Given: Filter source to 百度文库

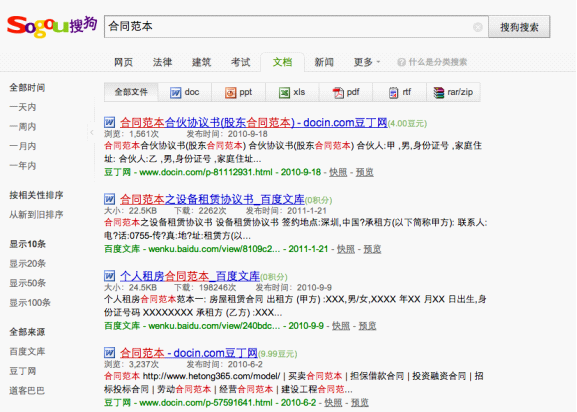Looking at the screenshot, I should [x=27, y=351].
